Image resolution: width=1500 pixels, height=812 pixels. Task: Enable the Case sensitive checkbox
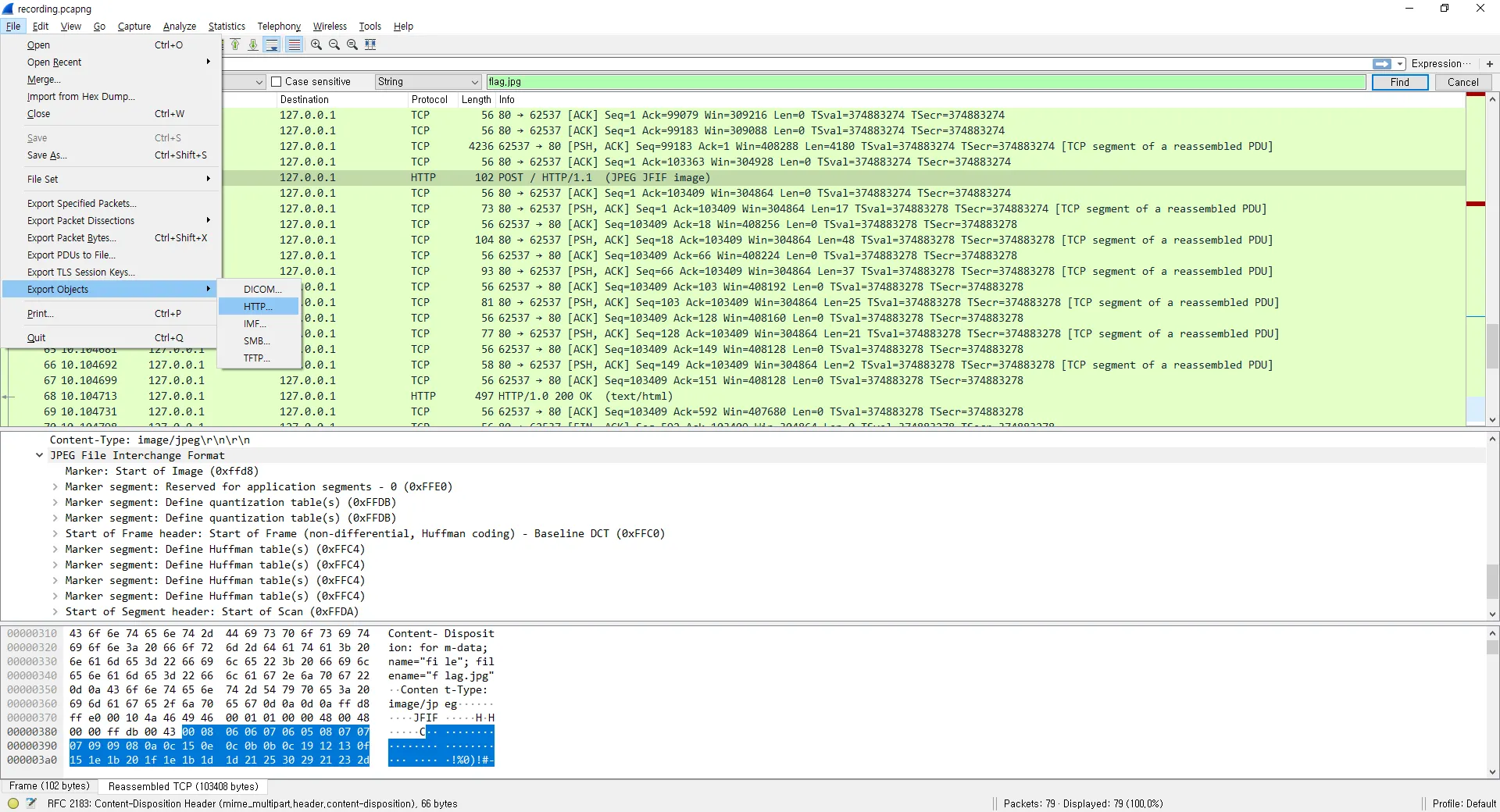(x=277, y=82)
